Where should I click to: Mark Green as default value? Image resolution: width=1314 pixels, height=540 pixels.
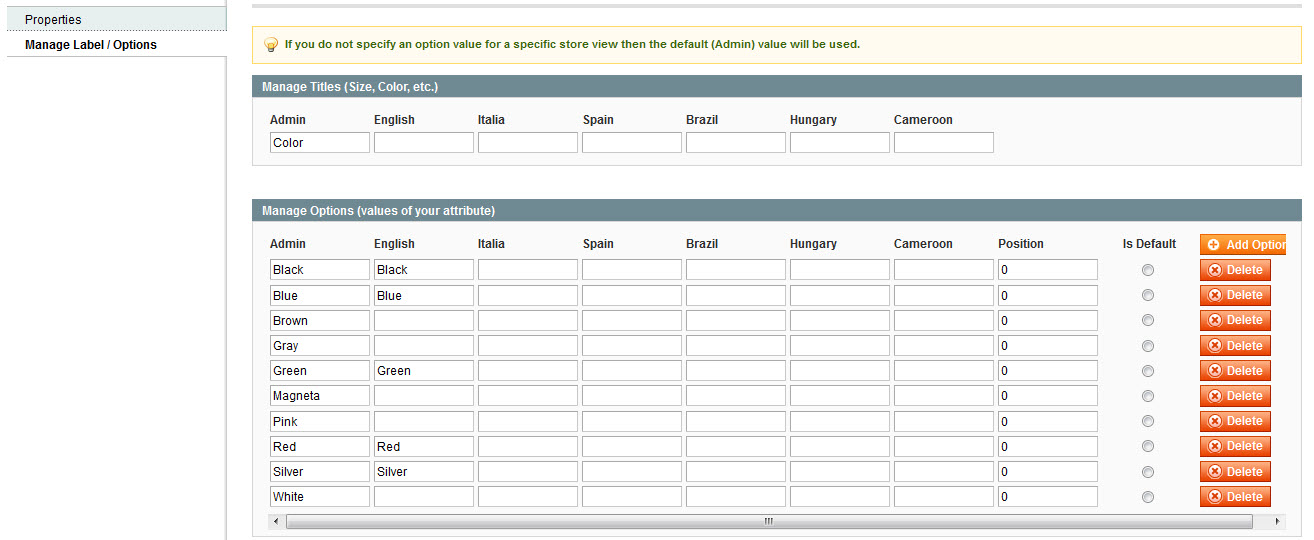point(1148,371)
